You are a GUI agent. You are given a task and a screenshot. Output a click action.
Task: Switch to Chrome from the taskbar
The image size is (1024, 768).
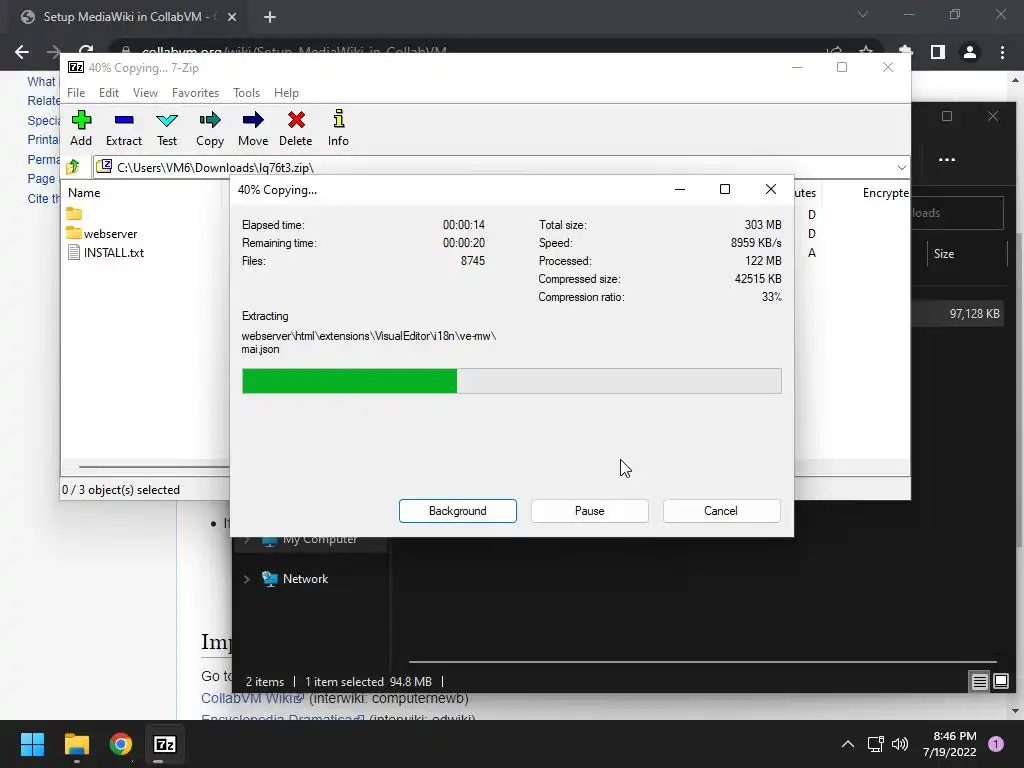[121, 744]
